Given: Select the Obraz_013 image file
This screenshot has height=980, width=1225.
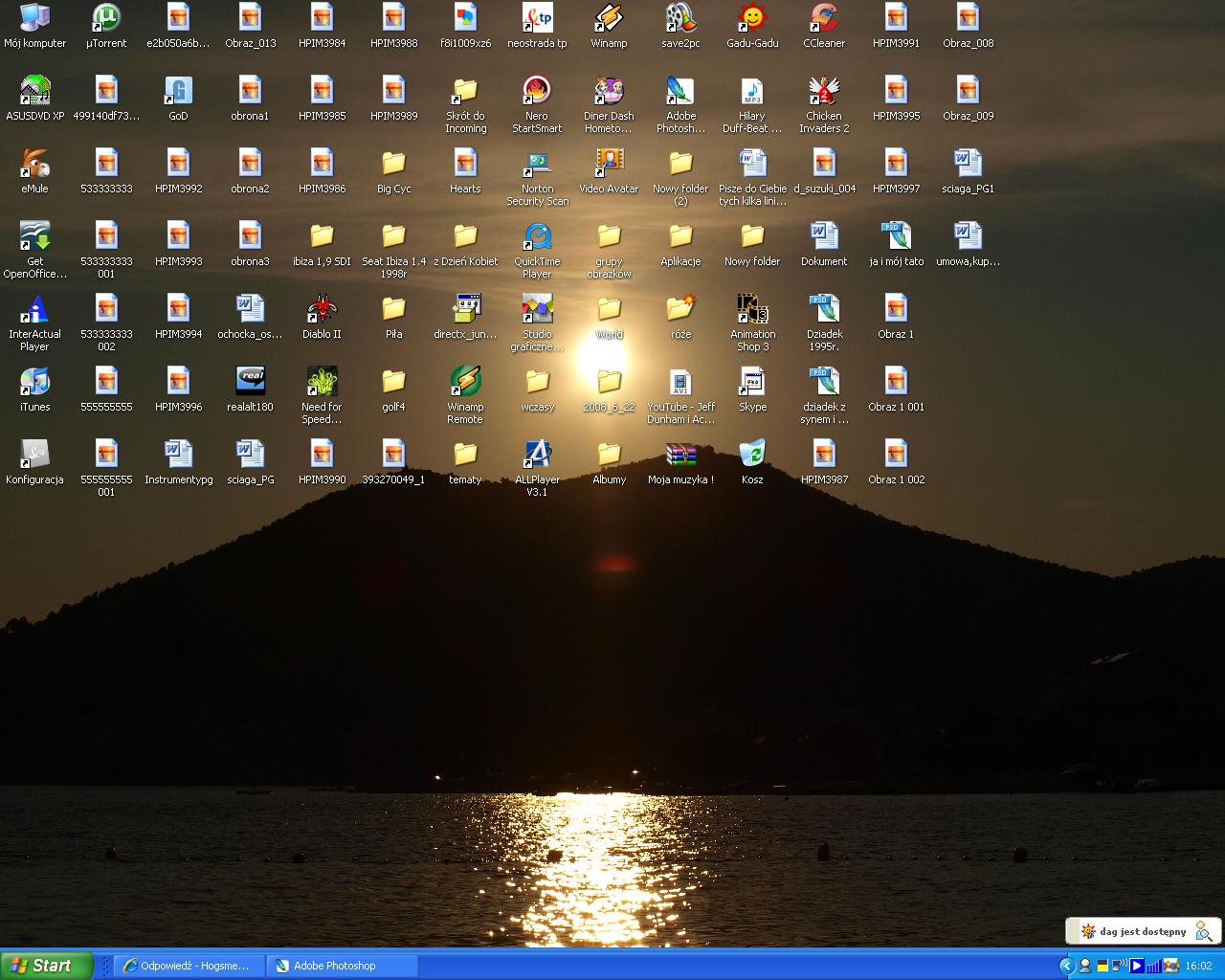Looking at the screenshot, I should click(x=250, y=26).
